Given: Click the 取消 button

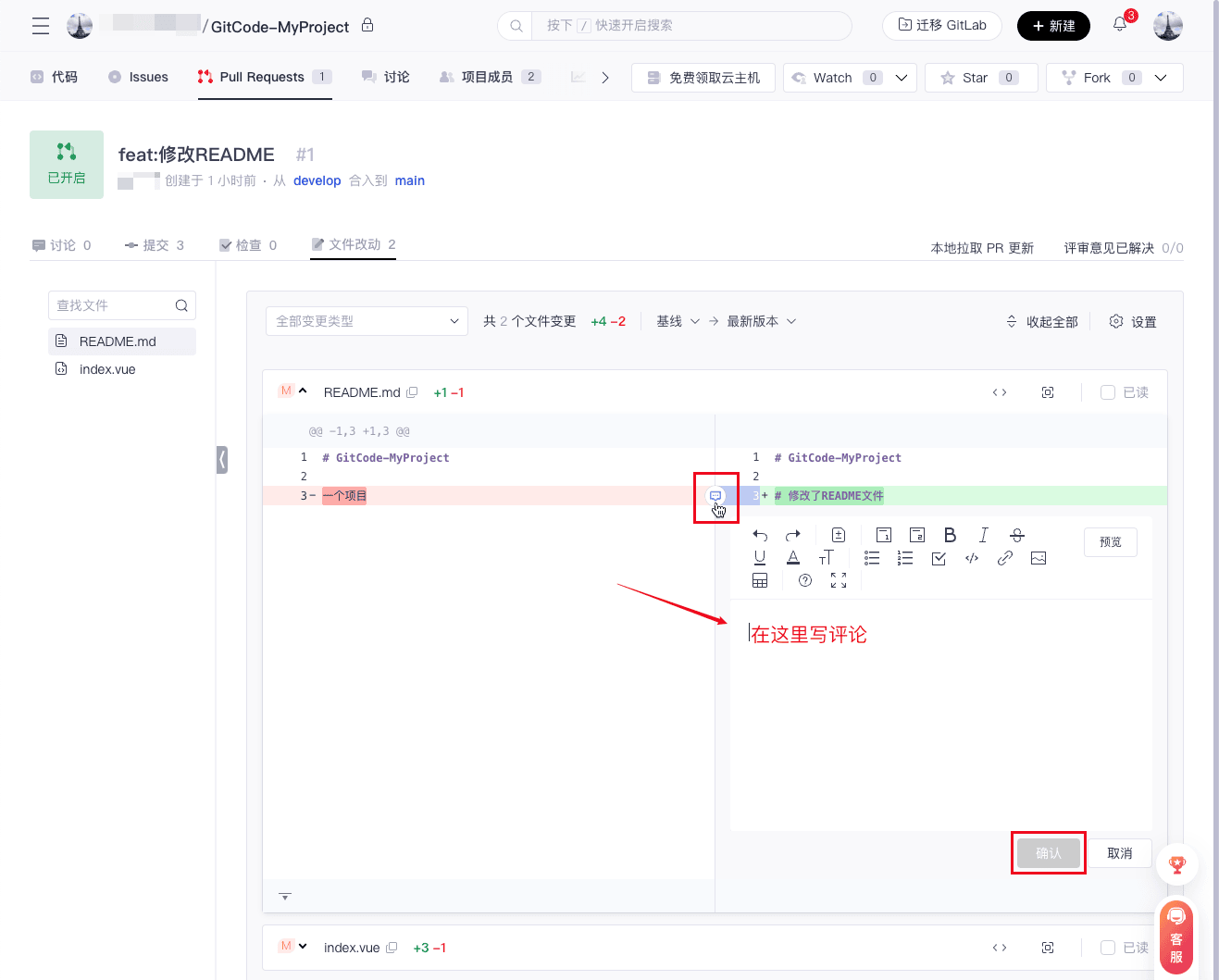Looking at the screenshot, I should pyautogui.click(x=1119, y=853).
